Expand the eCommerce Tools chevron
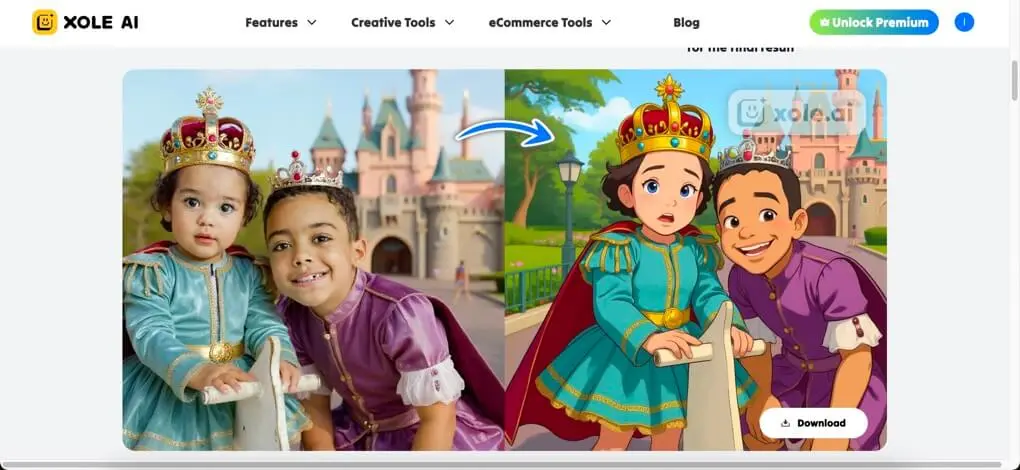This screenshot has width=1020, height=470. click(x=606, y=22)
